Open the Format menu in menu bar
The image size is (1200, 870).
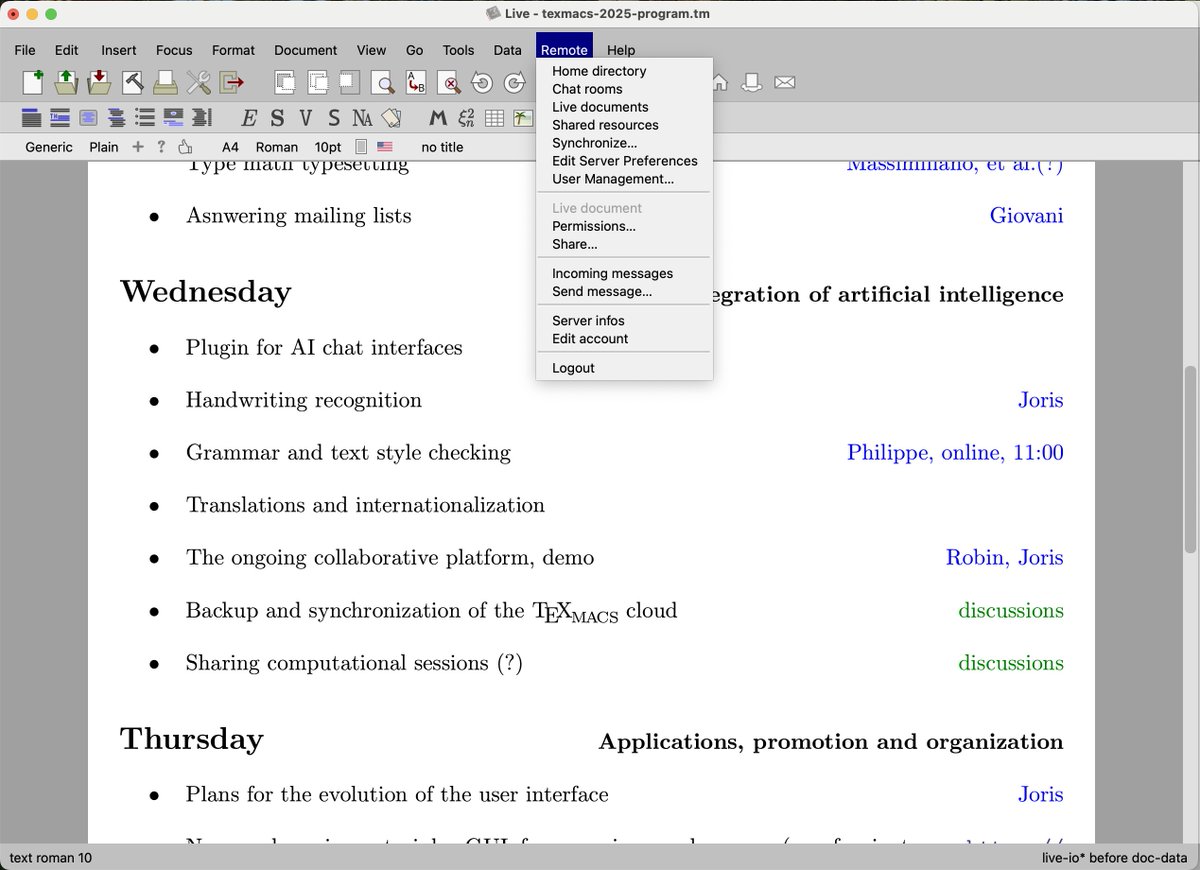click(233, 50)
